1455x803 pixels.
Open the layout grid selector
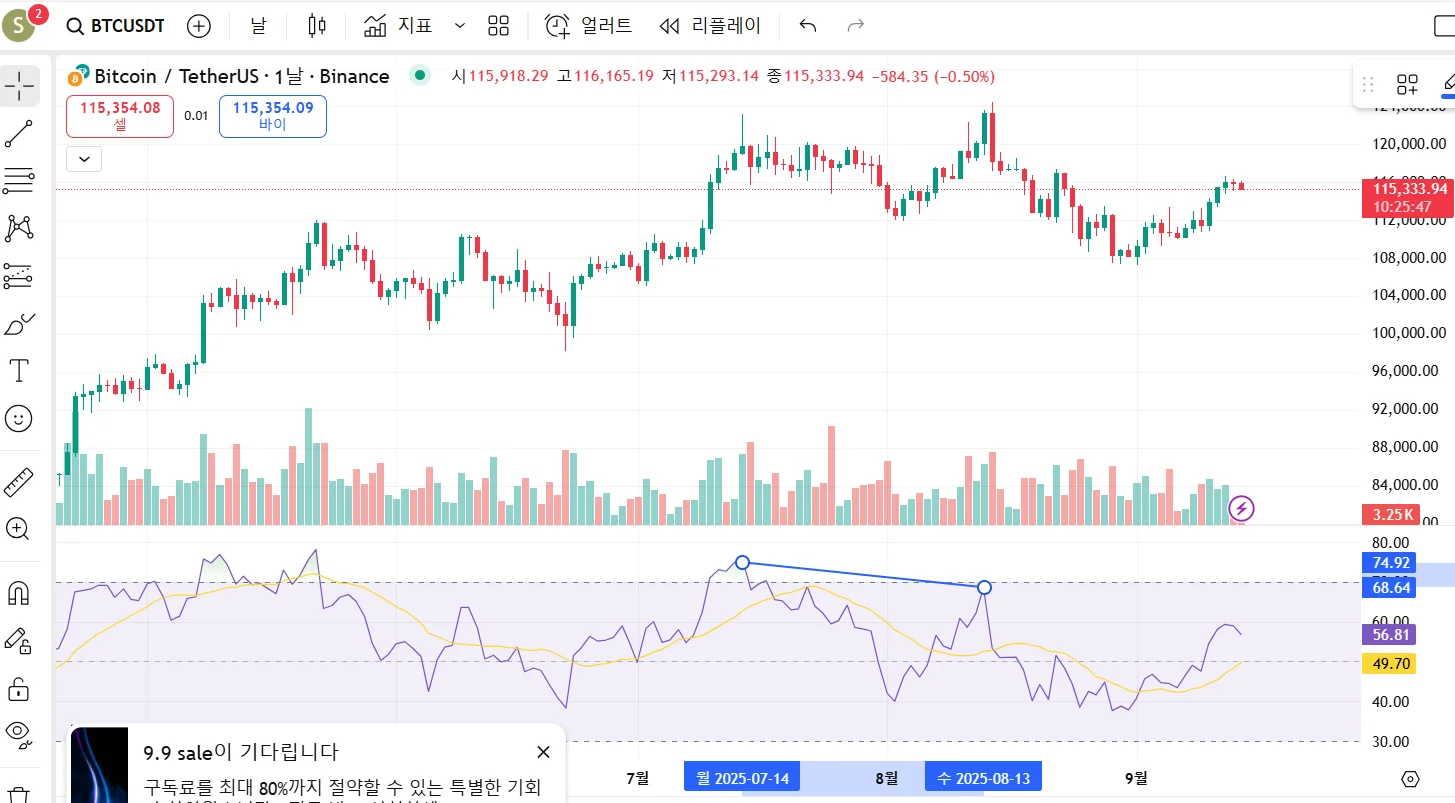pos(498,26)
